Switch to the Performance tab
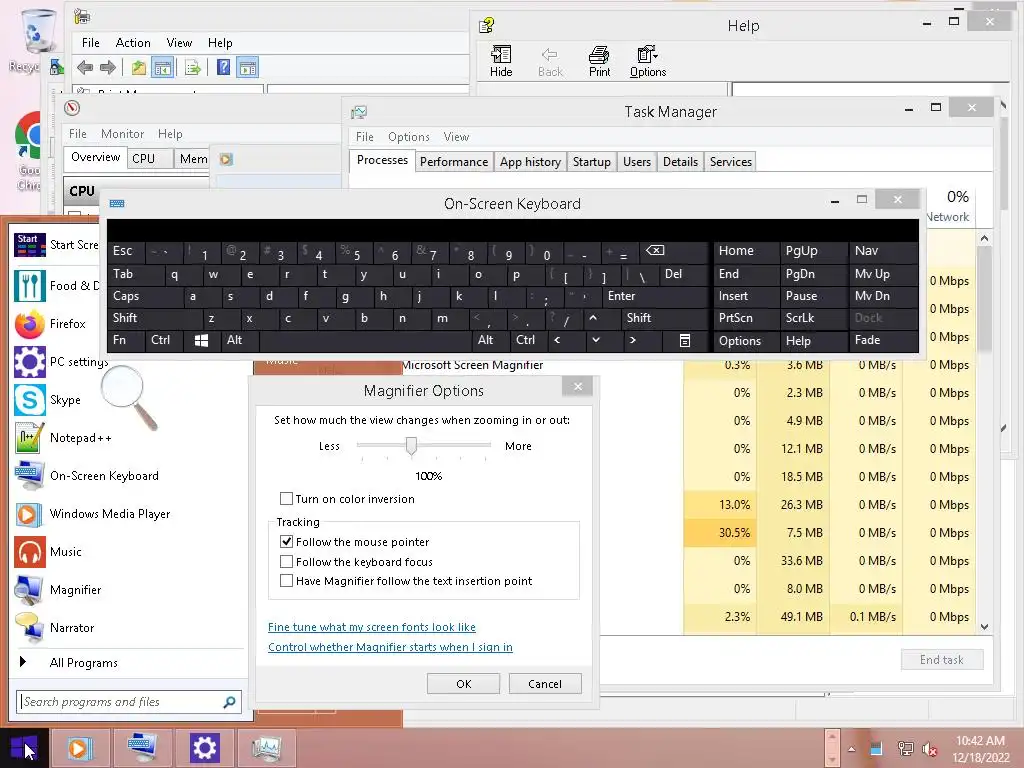The image size is (1024, 768). coord(454,162)
